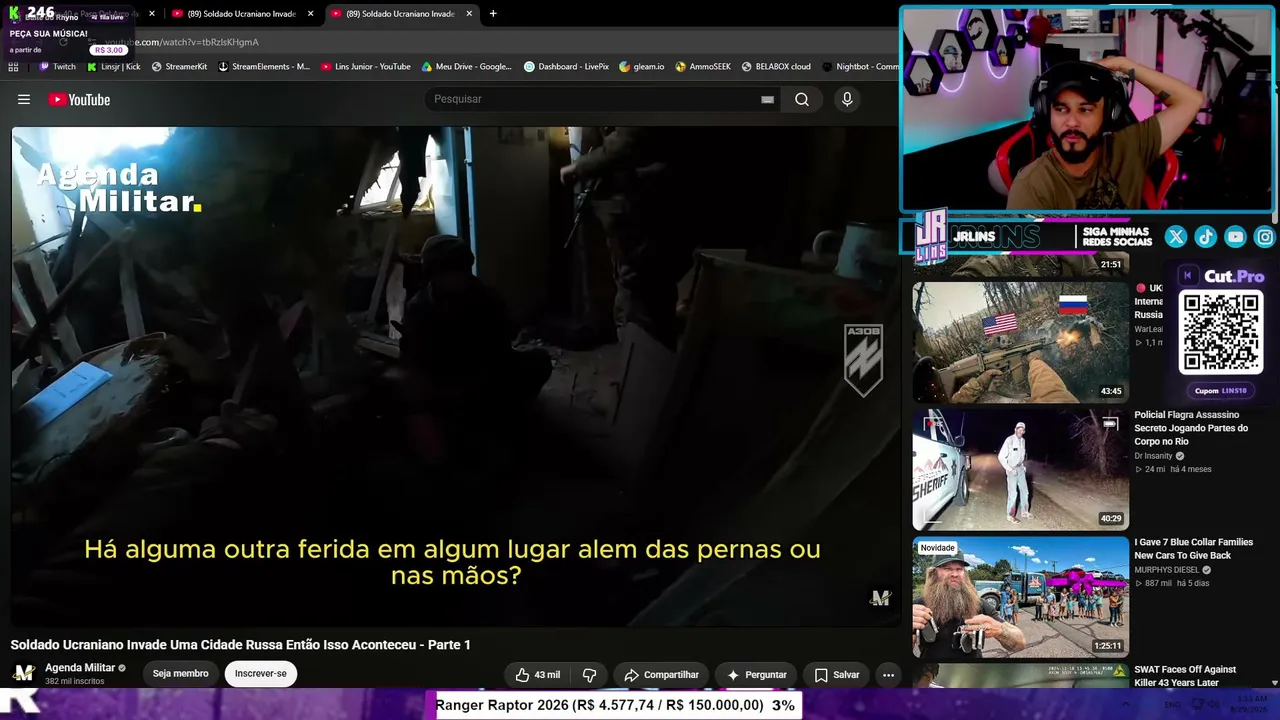This screenshot has height=720, width=1280.
Task: Open the on-screen keyboard in search box
Action: (767, 99)
